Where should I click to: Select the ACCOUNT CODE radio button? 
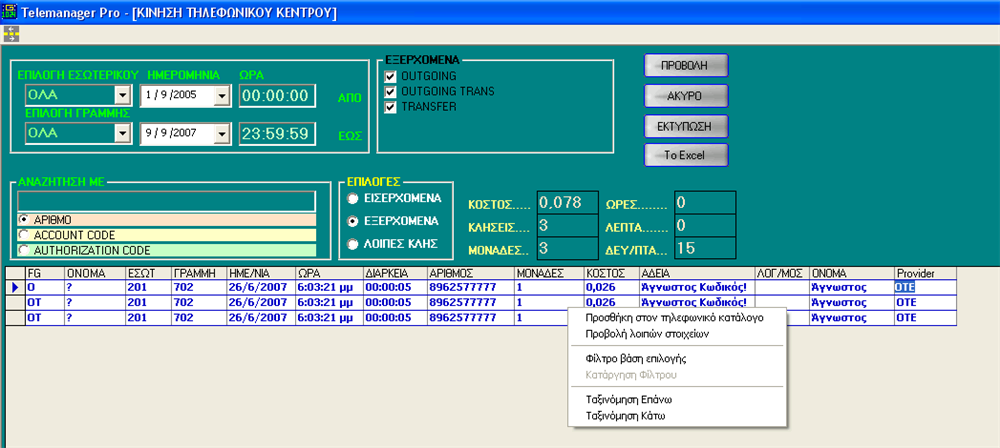coord(26,235)
